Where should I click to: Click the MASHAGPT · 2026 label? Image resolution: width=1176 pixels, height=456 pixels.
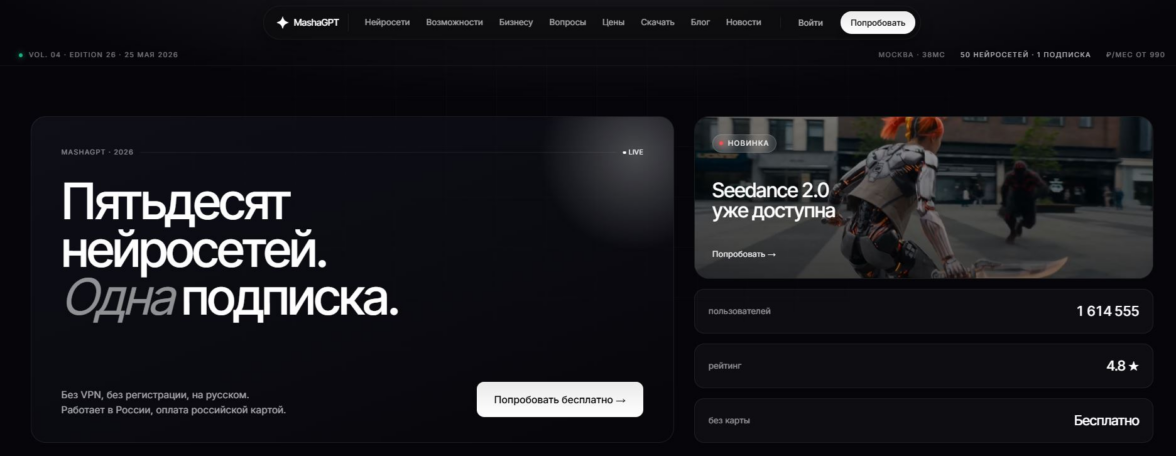[98, 152]
